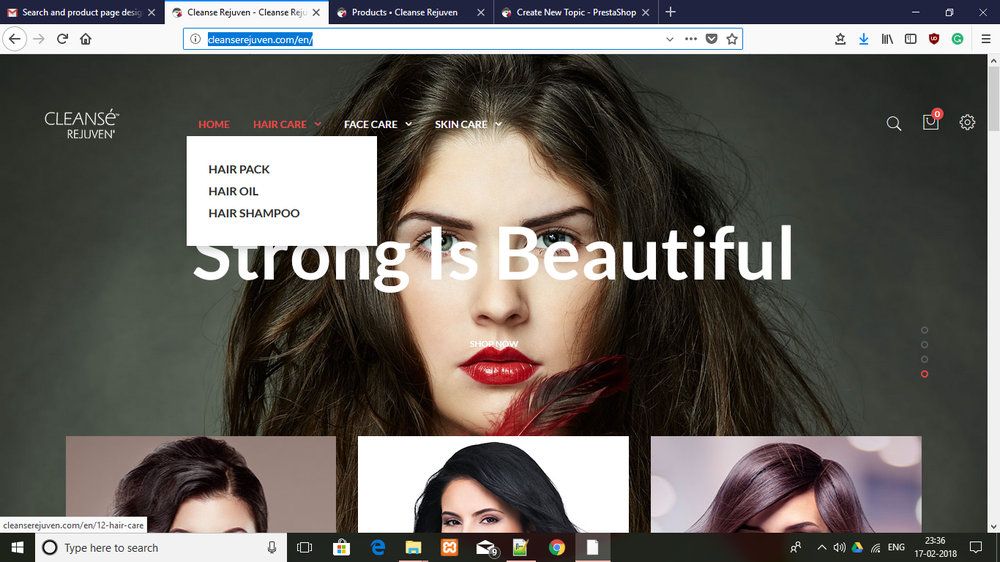Open the URL bar history dropdown arrow
1000x562 pixels.
670,39
